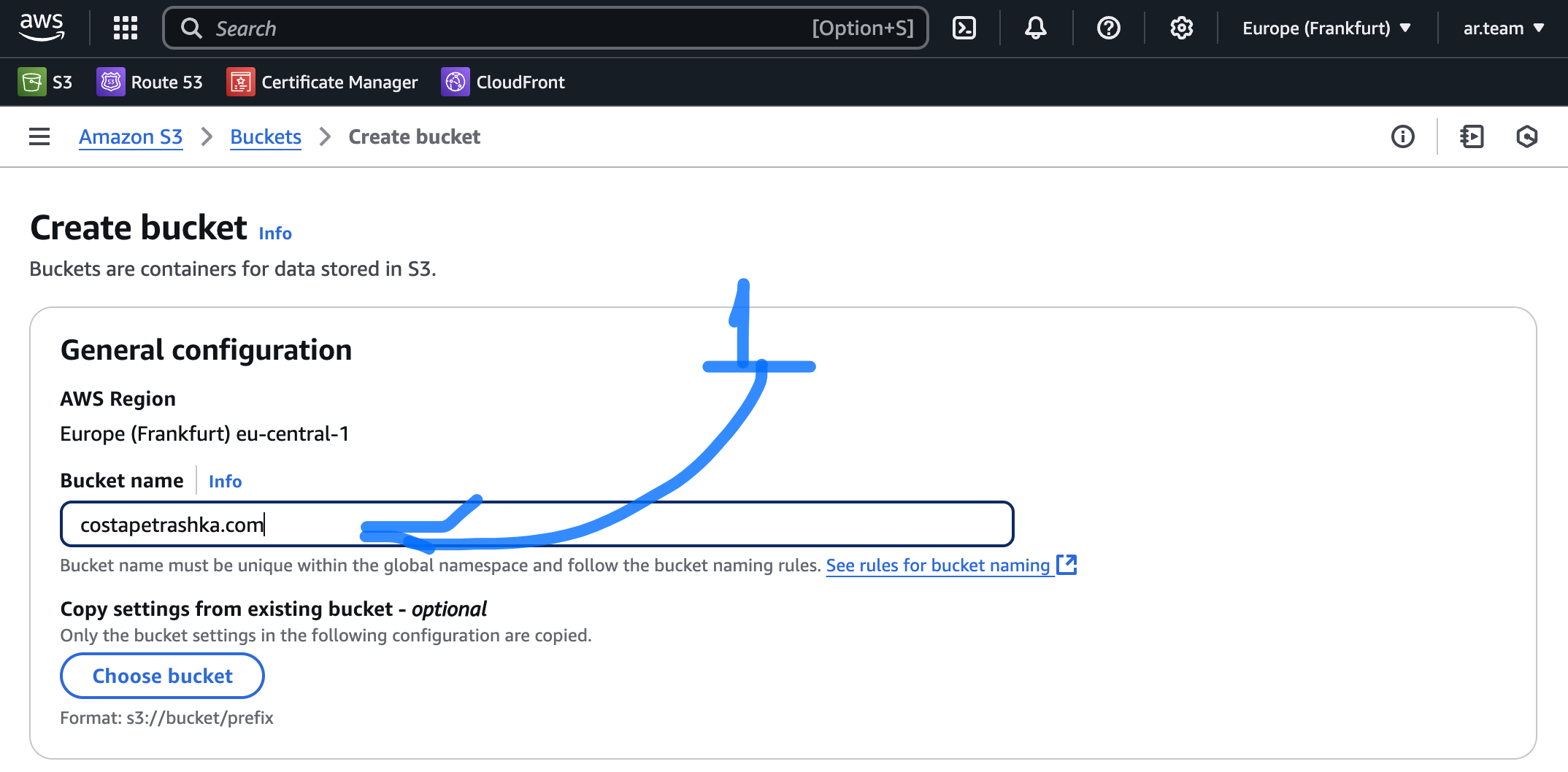
Task: Expand the Europe (Frankfurt) region dropdown
Action: [1326, 28]
